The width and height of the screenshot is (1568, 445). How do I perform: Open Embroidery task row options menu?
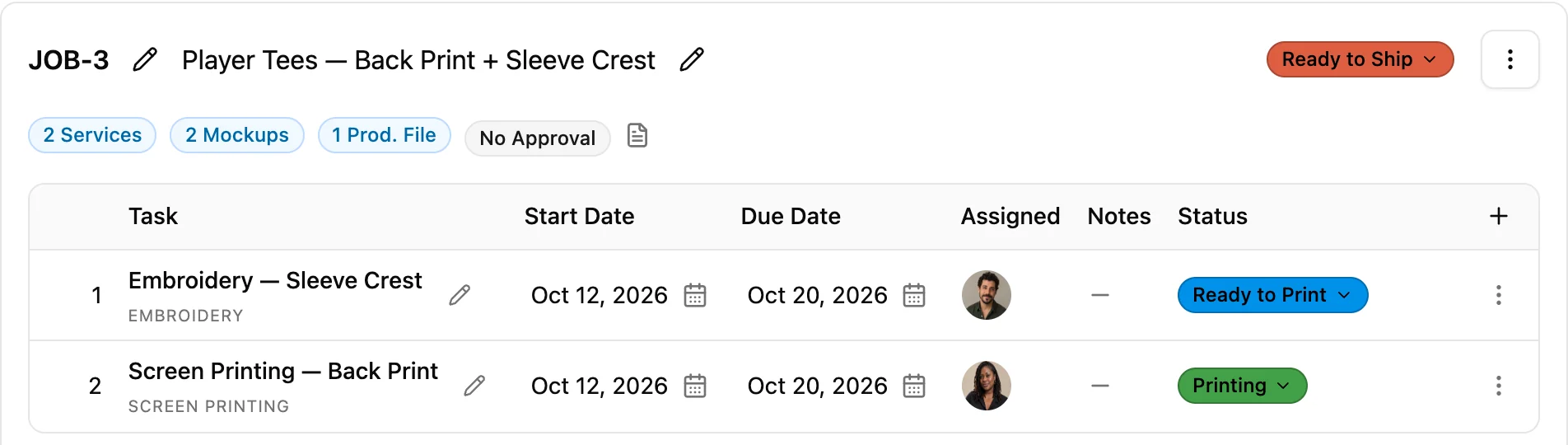(1499, 295)
